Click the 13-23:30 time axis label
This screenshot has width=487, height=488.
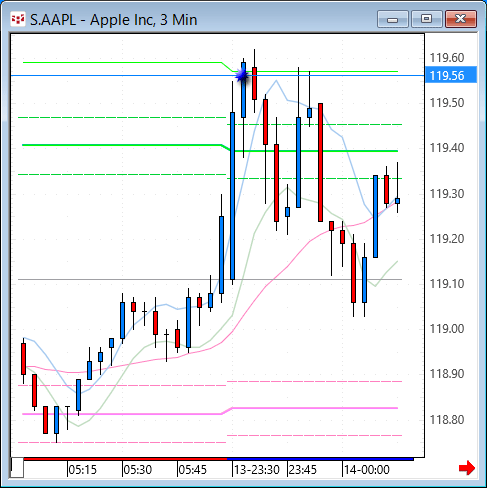(257, 470)
